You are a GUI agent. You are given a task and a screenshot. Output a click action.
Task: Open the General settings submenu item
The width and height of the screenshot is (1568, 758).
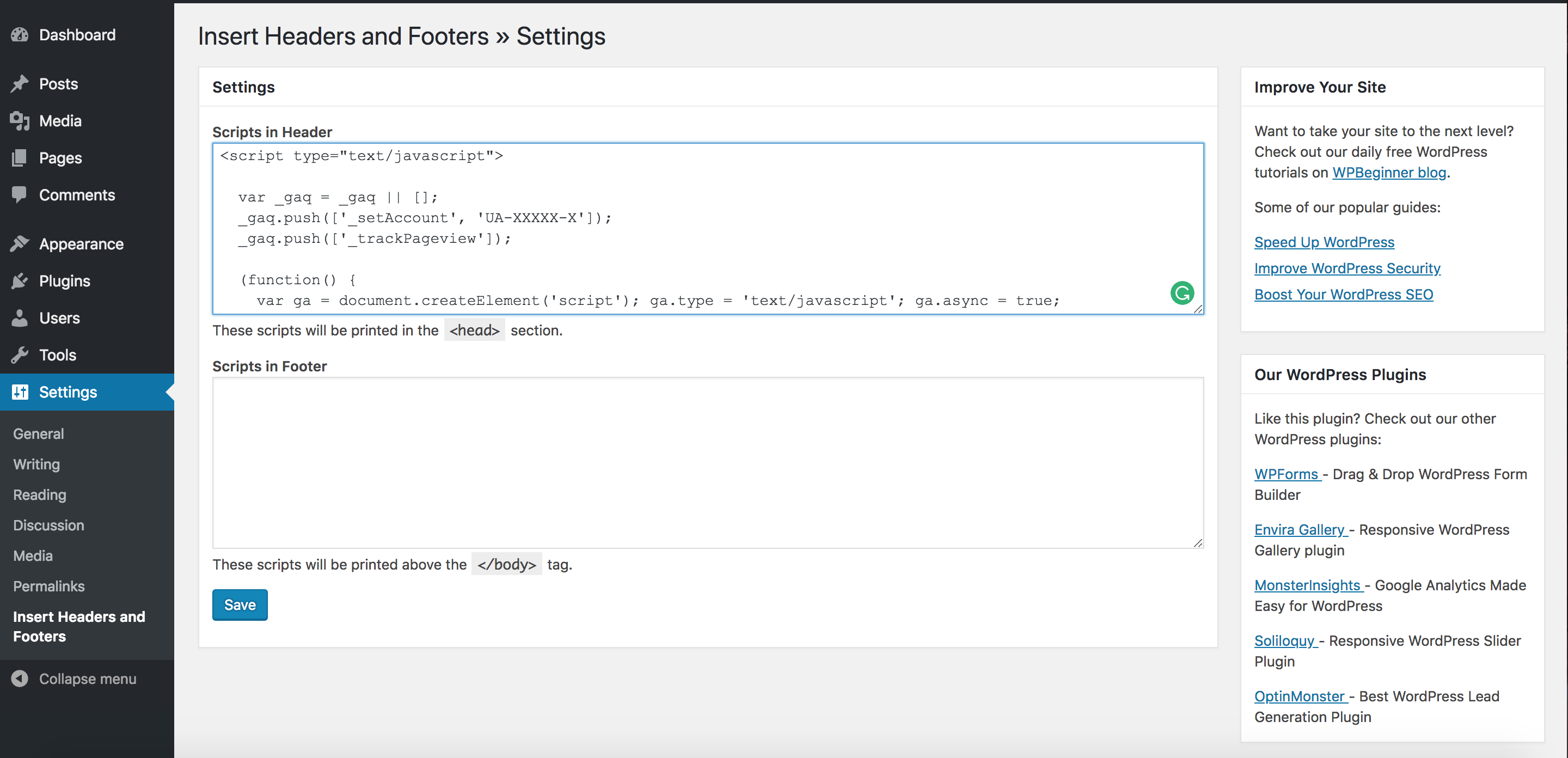[x=38, y=433]
